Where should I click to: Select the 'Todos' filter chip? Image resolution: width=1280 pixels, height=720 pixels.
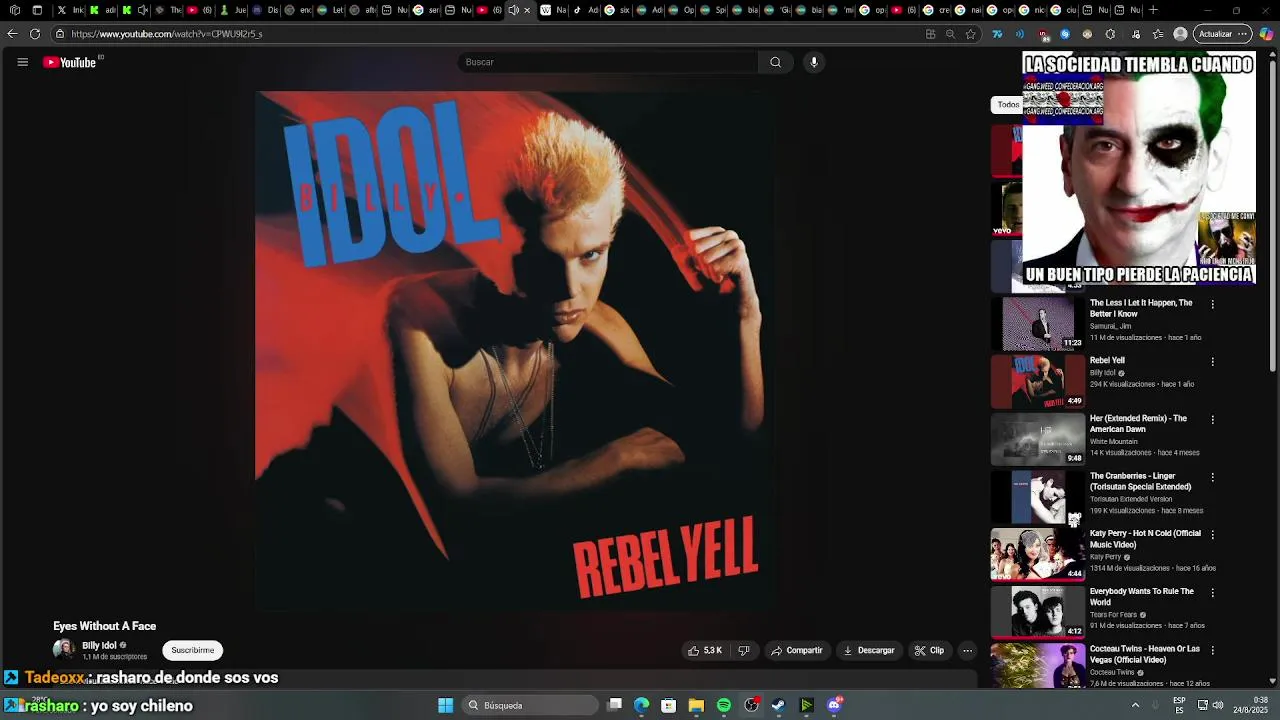(x=1007, y=105)
